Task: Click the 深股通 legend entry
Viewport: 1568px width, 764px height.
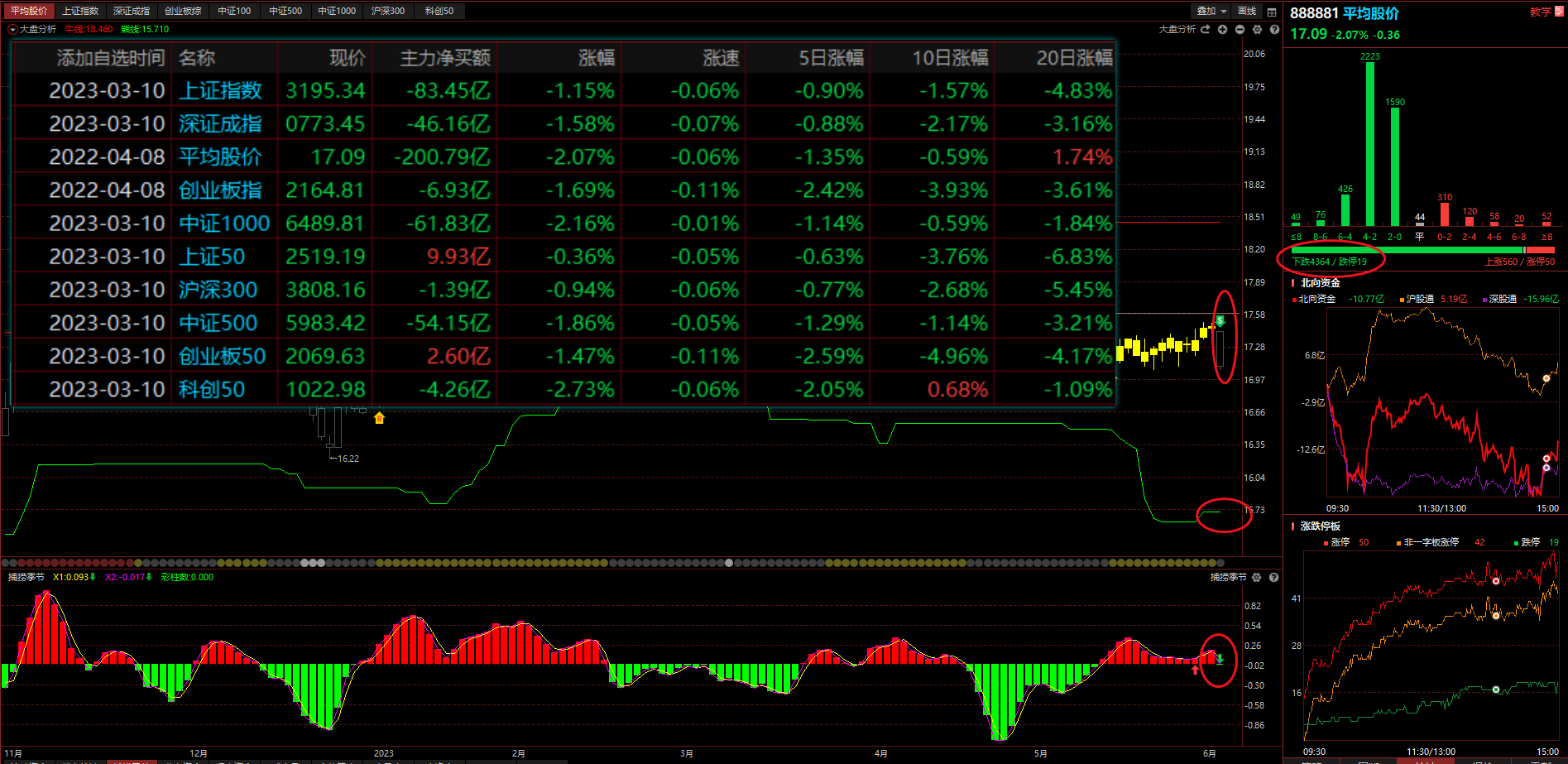Action: tap(1498, 299)
